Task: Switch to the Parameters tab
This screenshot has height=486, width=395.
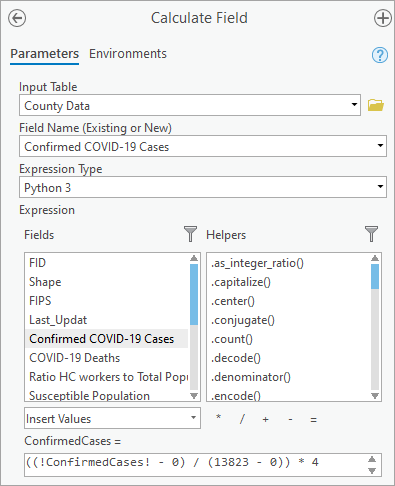Action: 44,54
